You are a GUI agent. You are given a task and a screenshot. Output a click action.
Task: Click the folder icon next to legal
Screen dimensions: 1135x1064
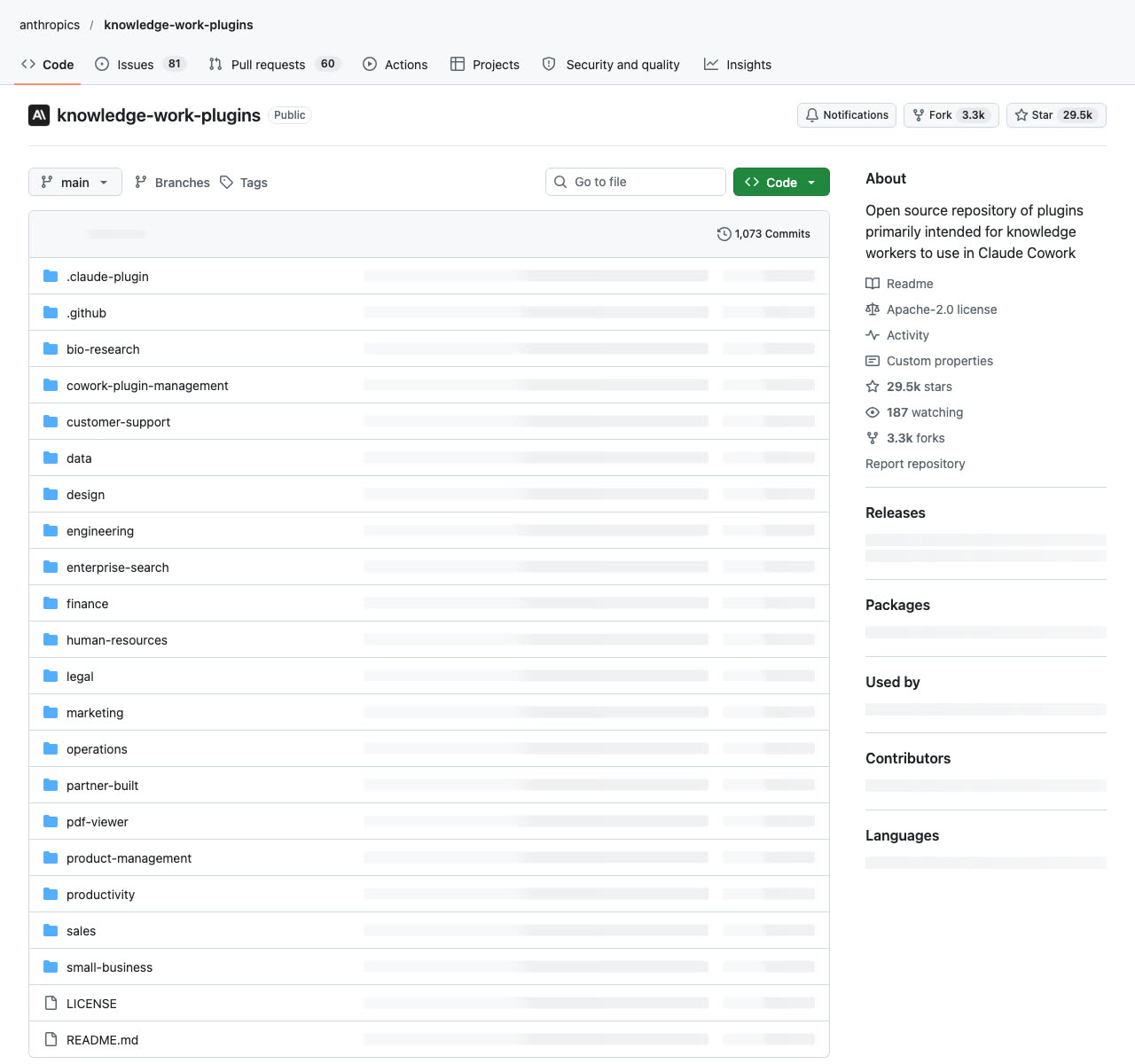click(x=51, y=676)
